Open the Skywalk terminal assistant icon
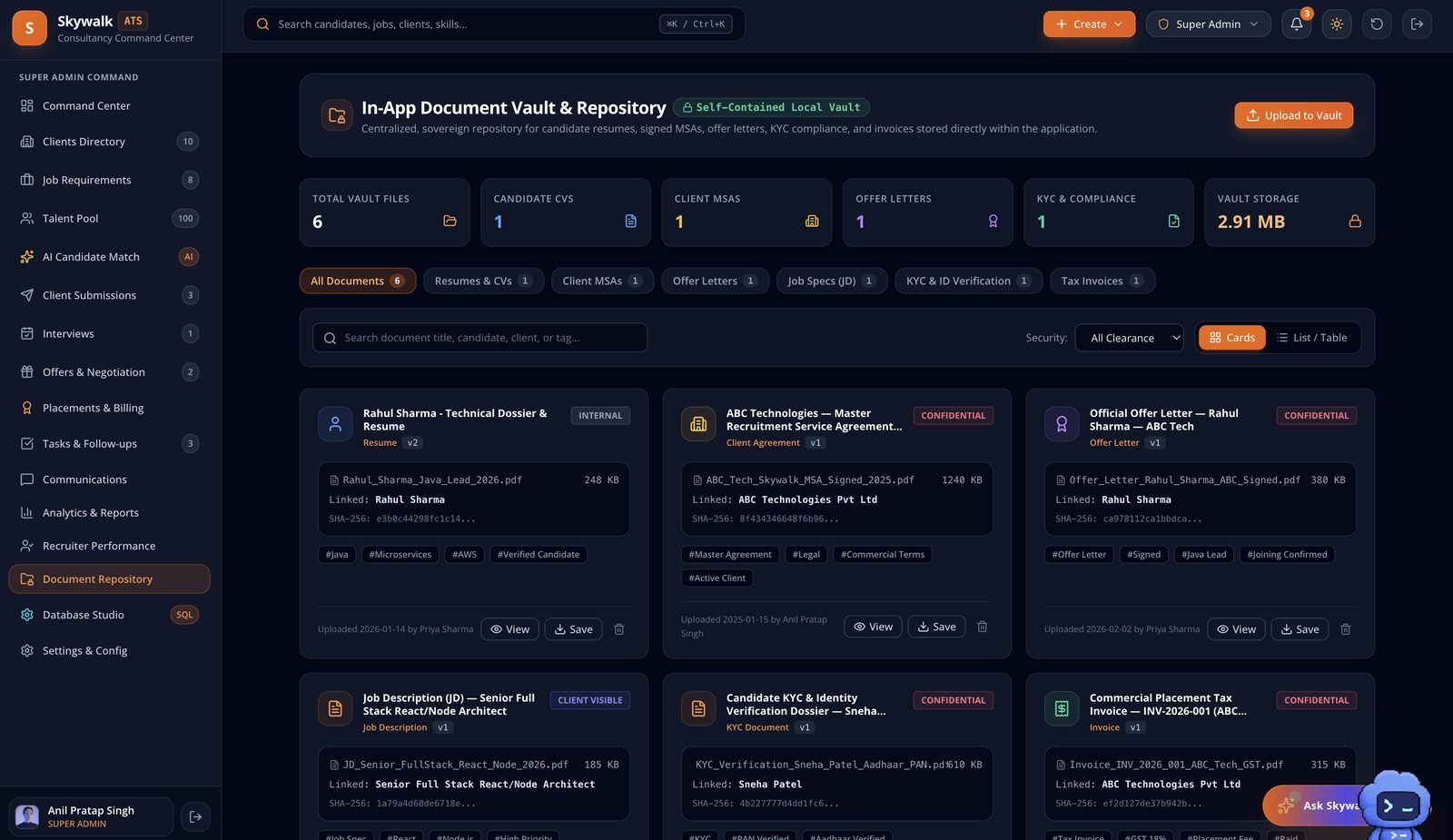Image resolution: width=1453 pixels, height=840 pixels. (1397, 805)
